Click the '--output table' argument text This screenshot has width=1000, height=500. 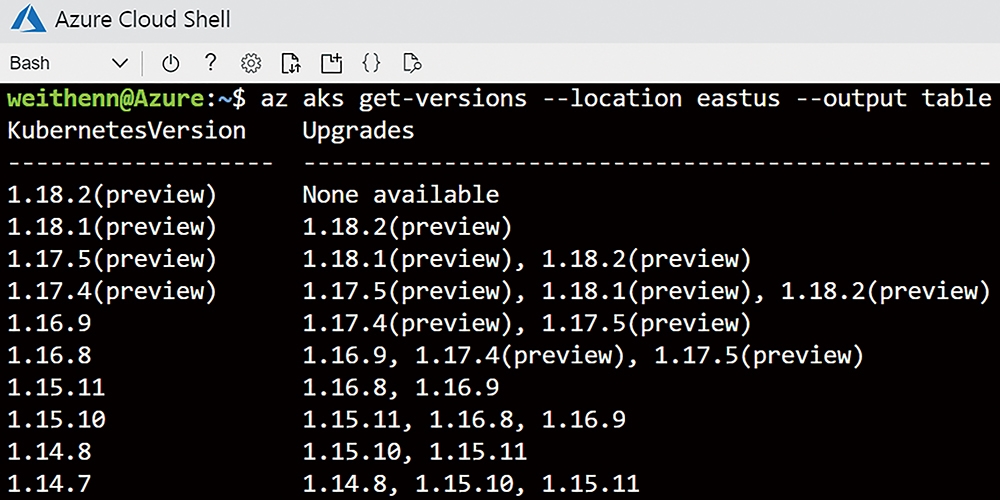point(893,99)
